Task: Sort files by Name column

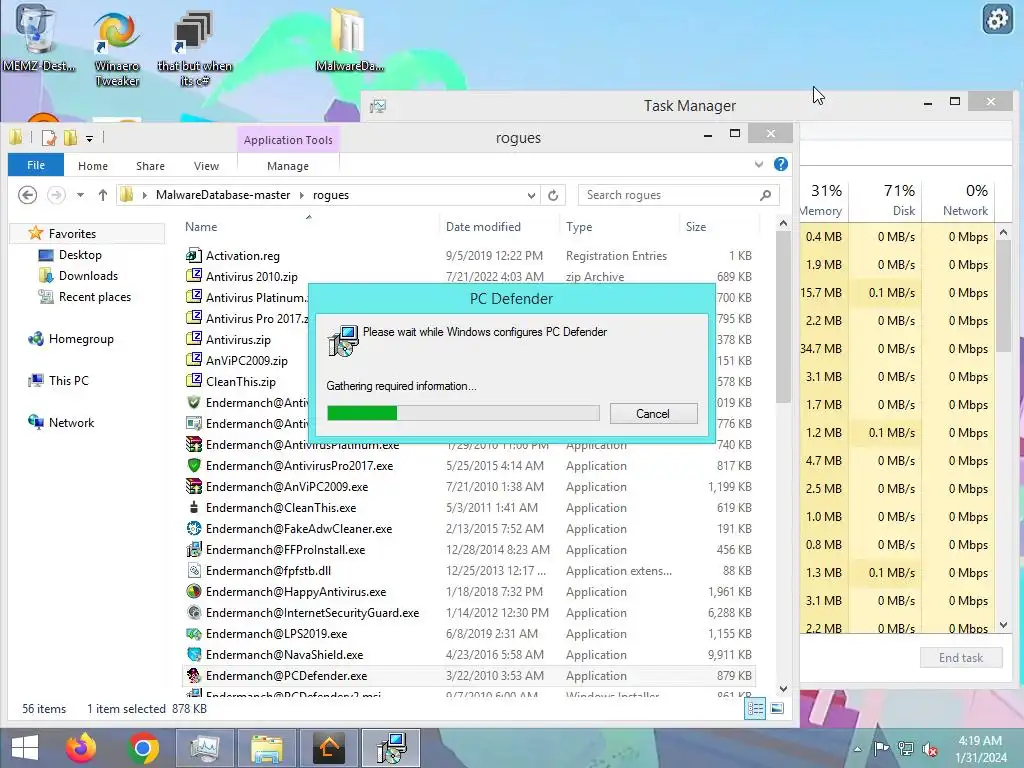Action: click(x=201, y=227)
